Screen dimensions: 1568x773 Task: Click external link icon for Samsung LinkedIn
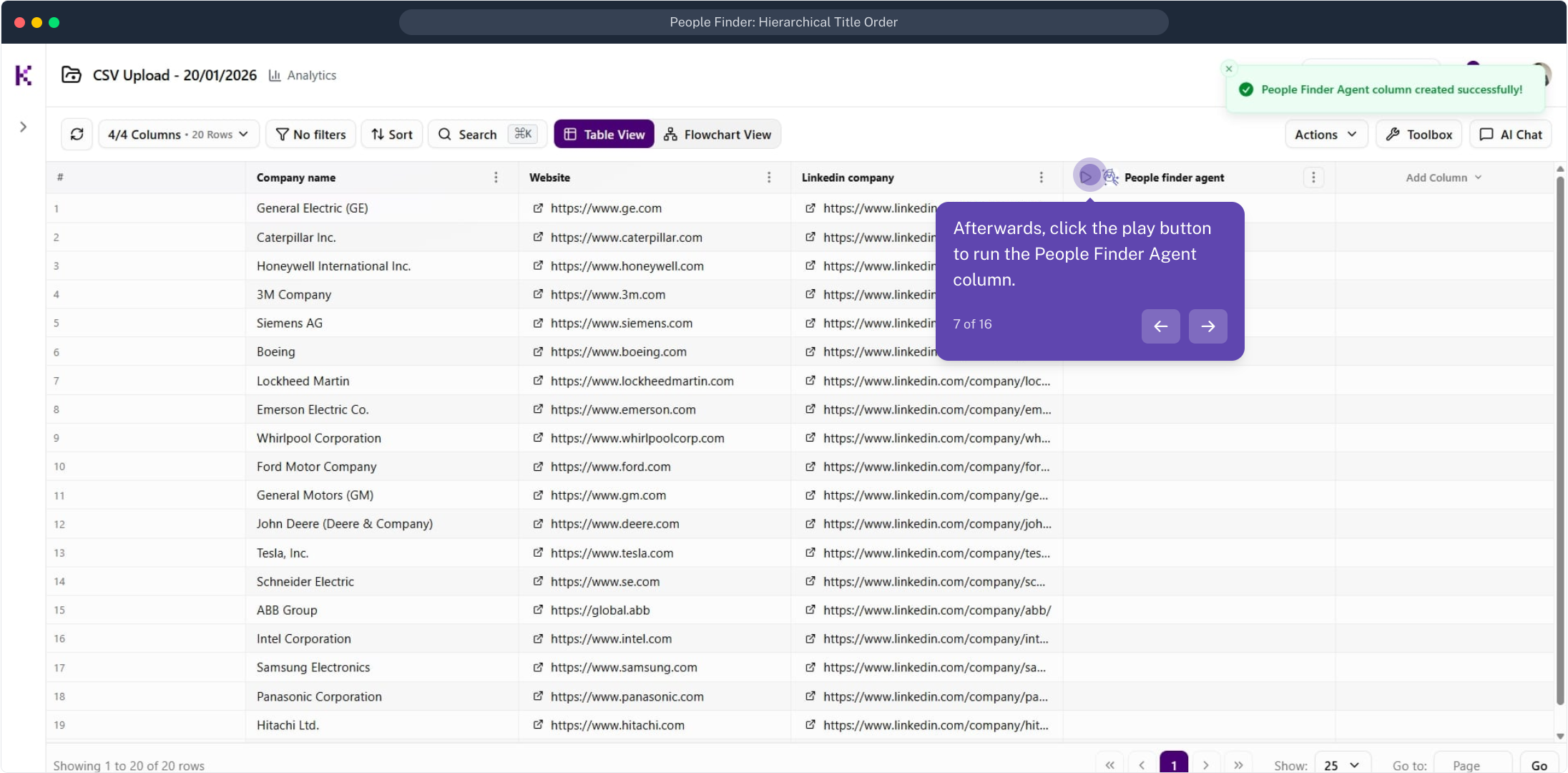(810, 667)
